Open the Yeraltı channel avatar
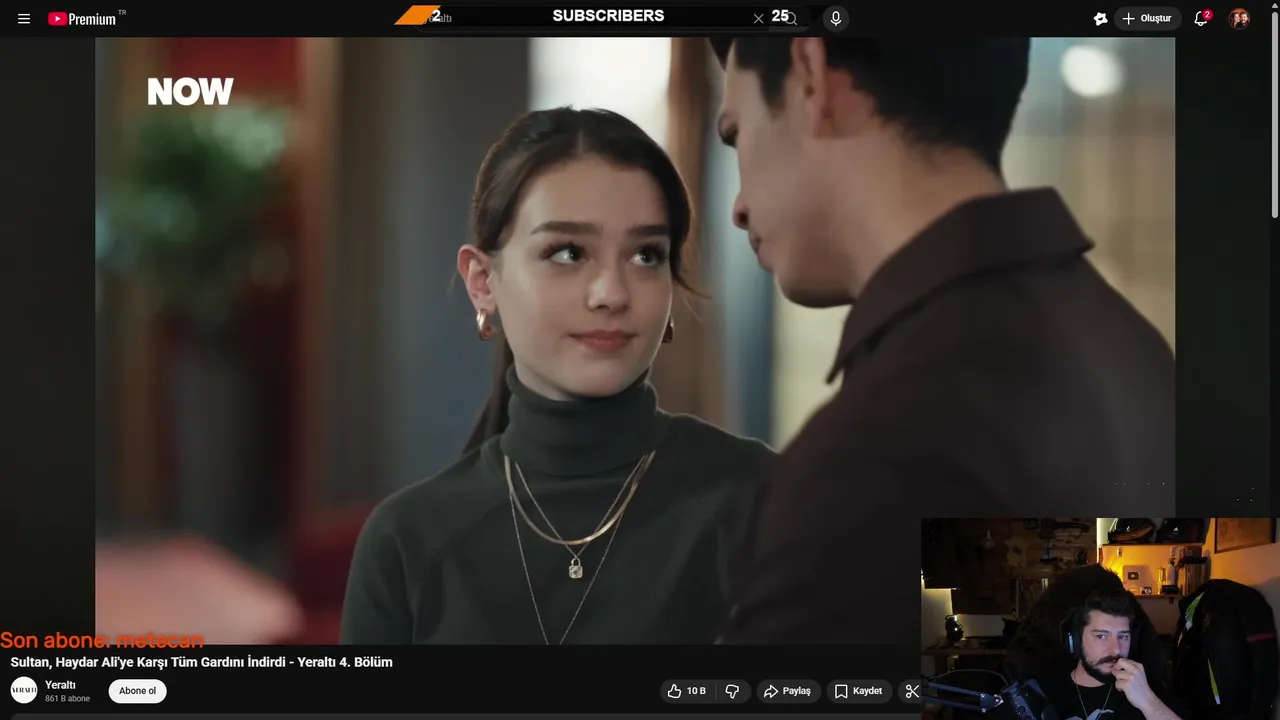 point(24,690)
